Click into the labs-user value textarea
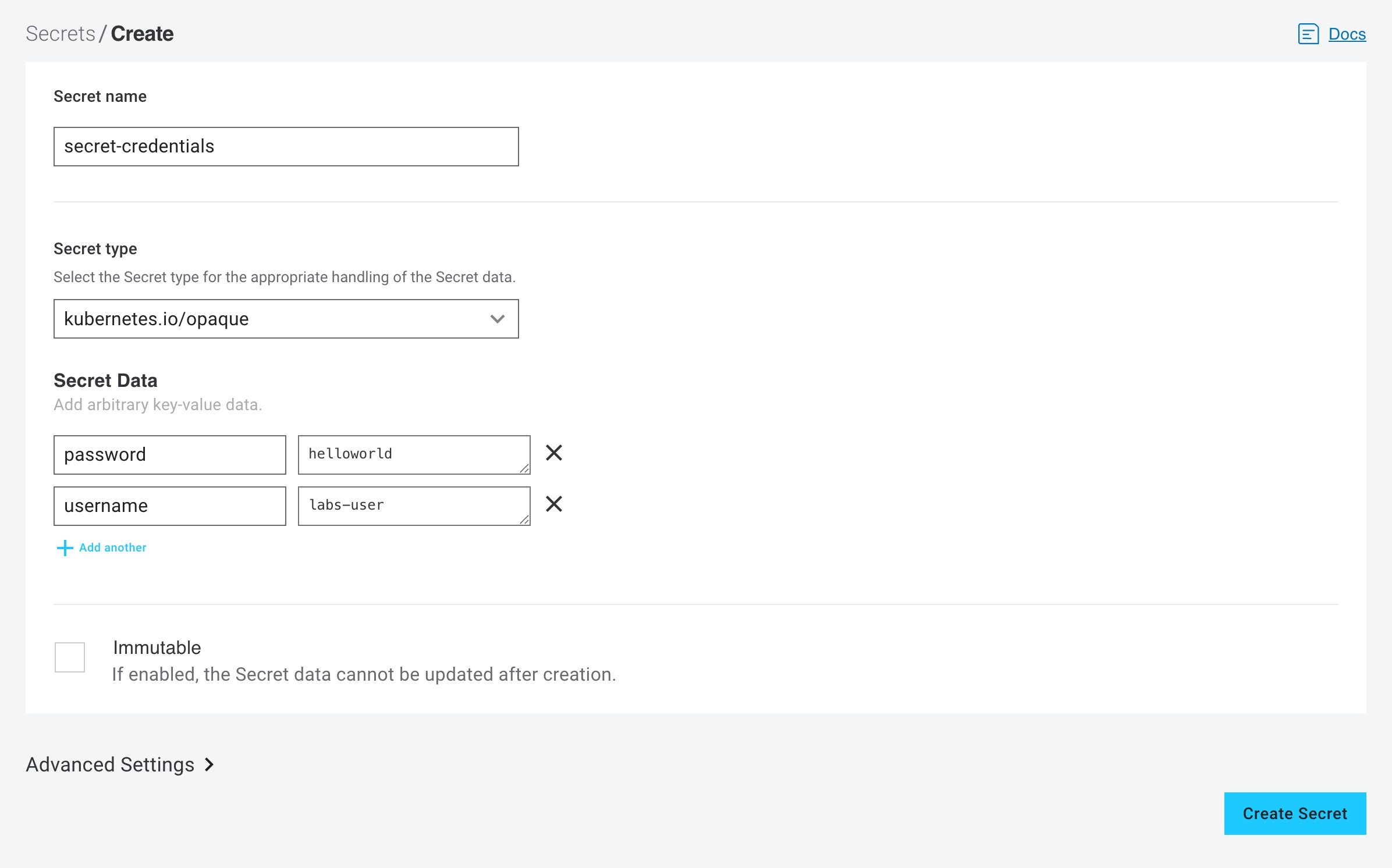 pyautogui.click(x=414, y=506)
